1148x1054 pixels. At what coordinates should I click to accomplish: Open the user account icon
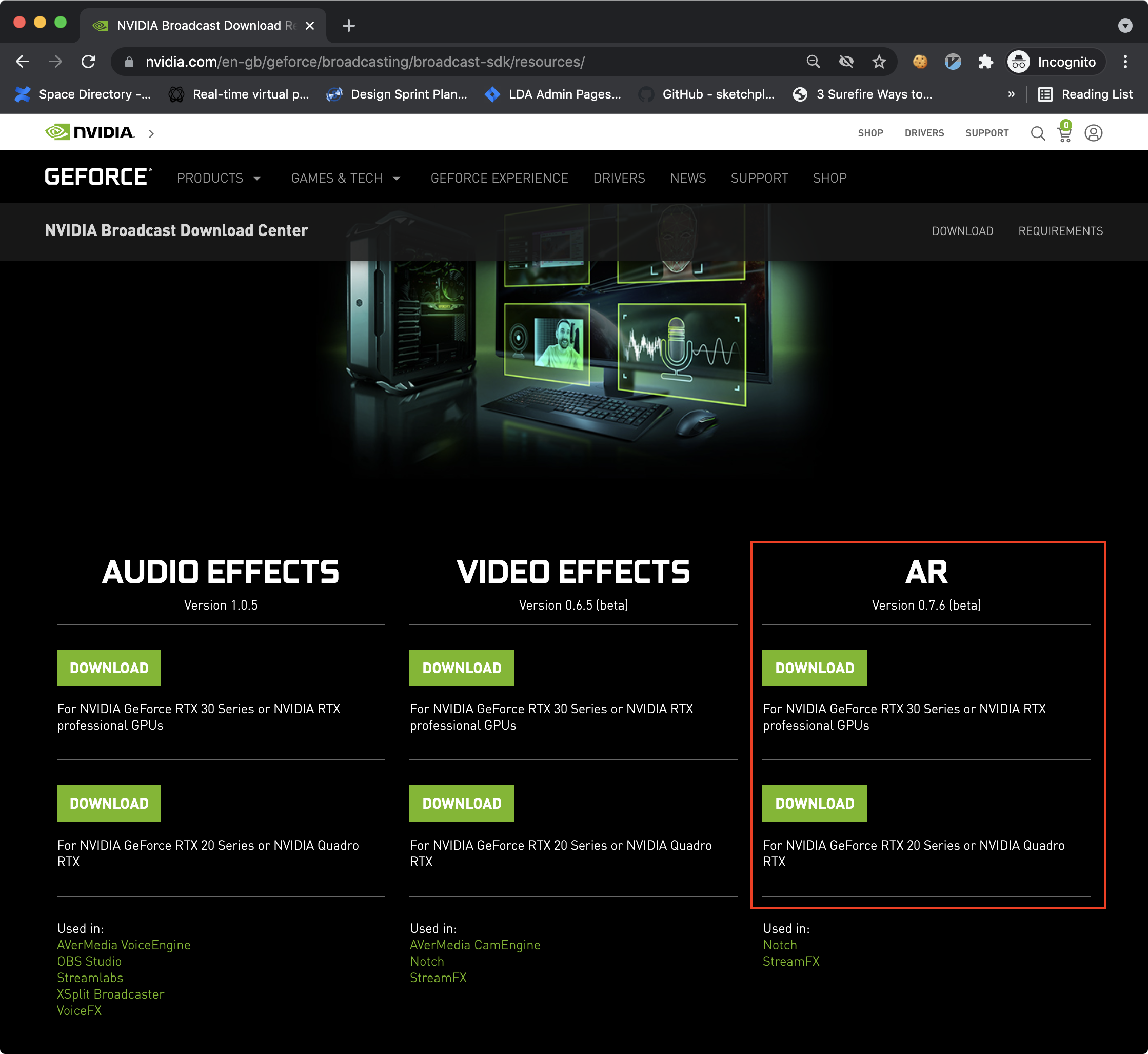pyautogui.click(x=1093, y=133)
